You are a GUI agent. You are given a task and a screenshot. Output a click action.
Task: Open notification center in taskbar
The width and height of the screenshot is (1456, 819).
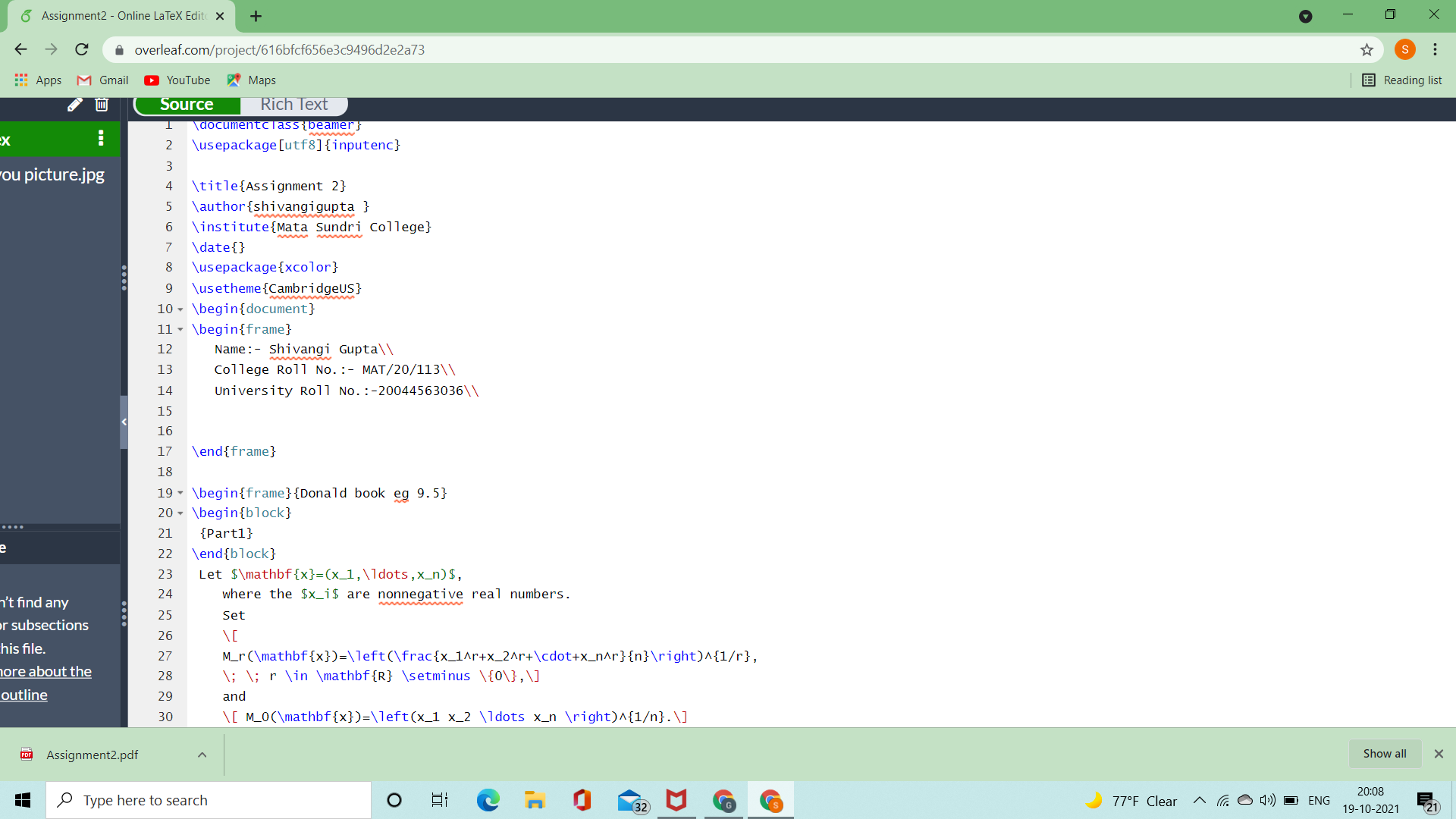click(1428, 801)
